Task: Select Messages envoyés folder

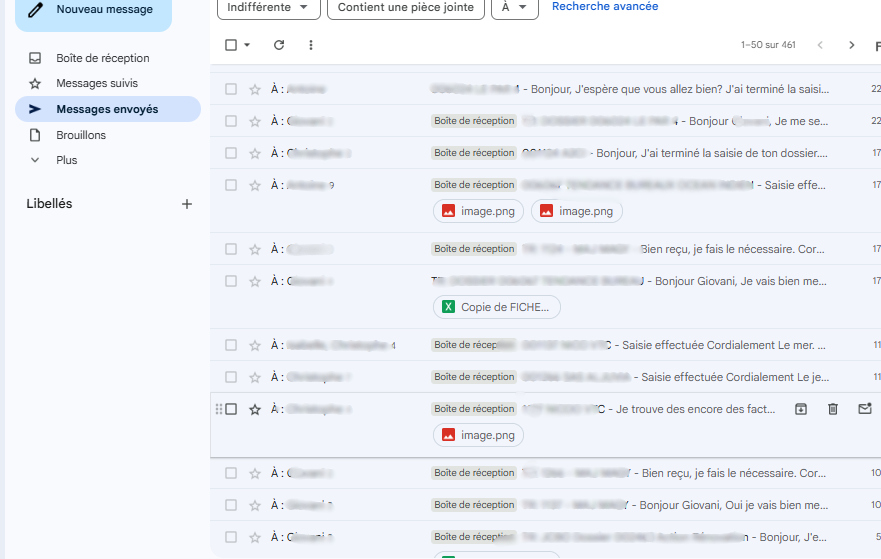Action: (x=108, y=109)
